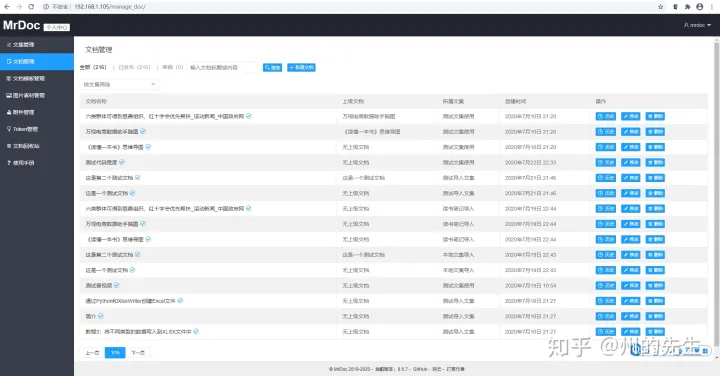Expand the mrdoc user menu
Image resolution: width=720 pixels, height=376 pixels.
coord(697,25)
